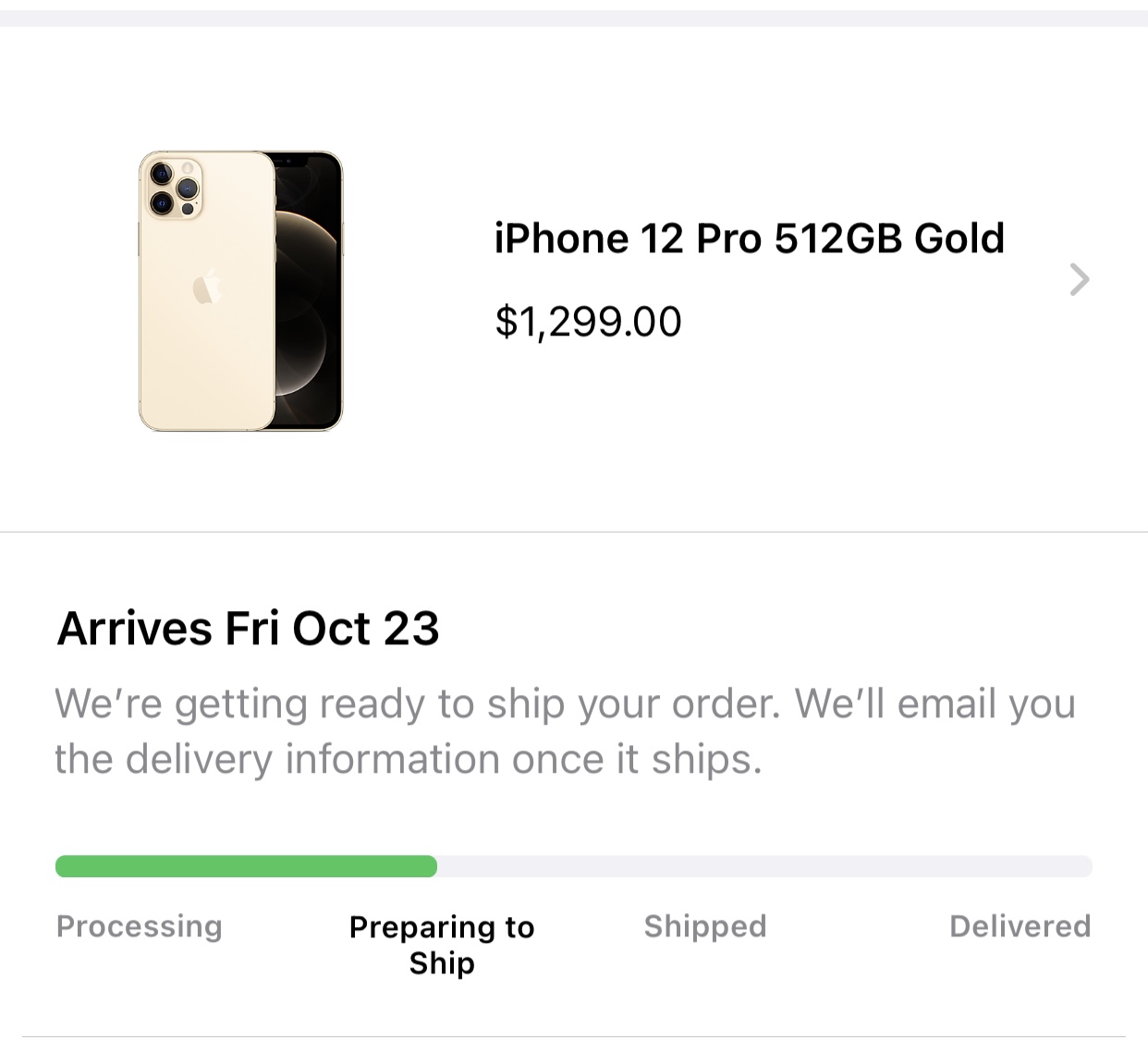Click the gray strip at top of screen

point(574,18)
